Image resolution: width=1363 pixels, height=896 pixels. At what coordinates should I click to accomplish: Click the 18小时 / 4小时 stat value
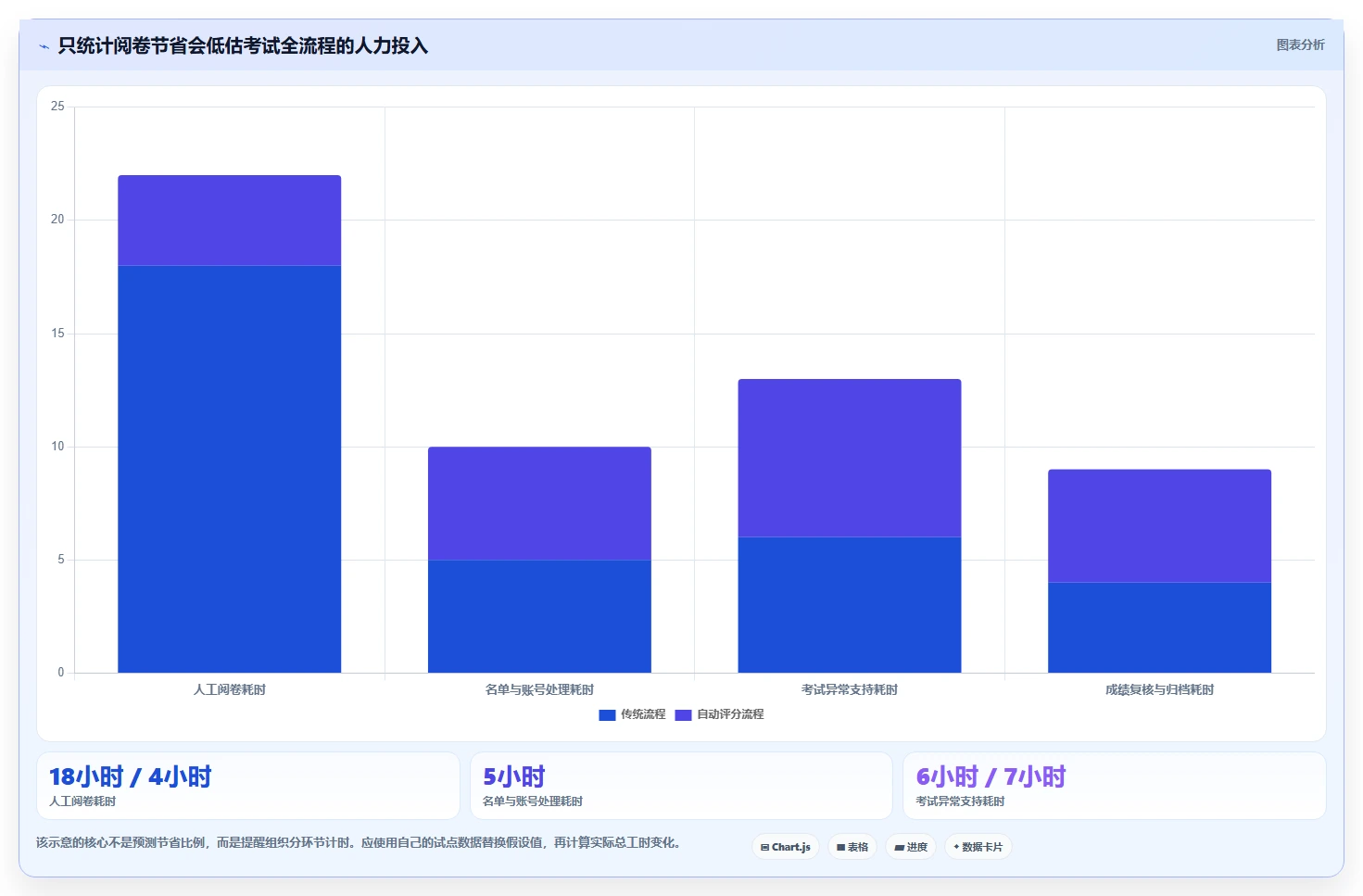[131, 776]
